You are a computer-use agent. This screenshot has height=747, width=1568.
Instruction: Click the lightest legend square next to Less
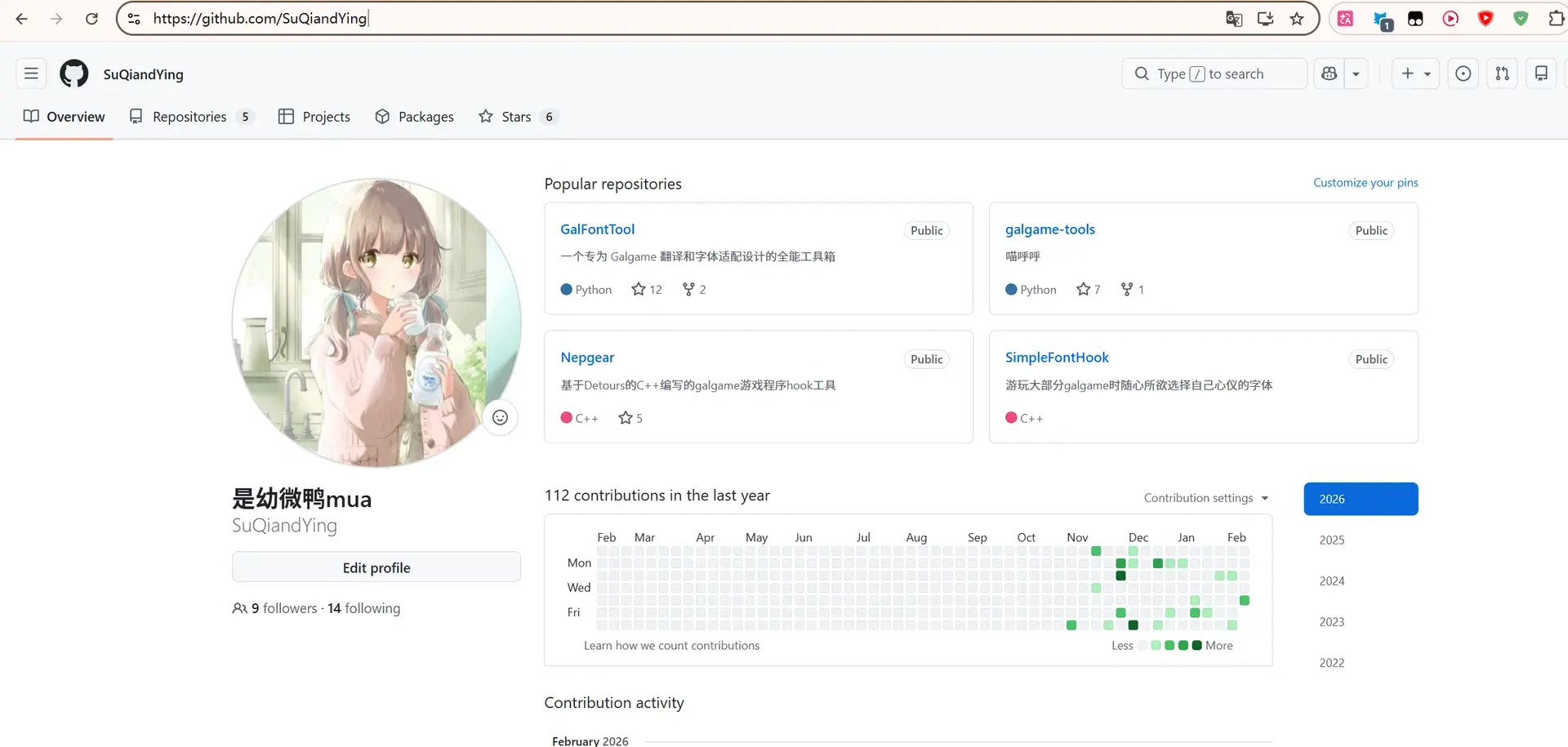tap(1143, 646)
